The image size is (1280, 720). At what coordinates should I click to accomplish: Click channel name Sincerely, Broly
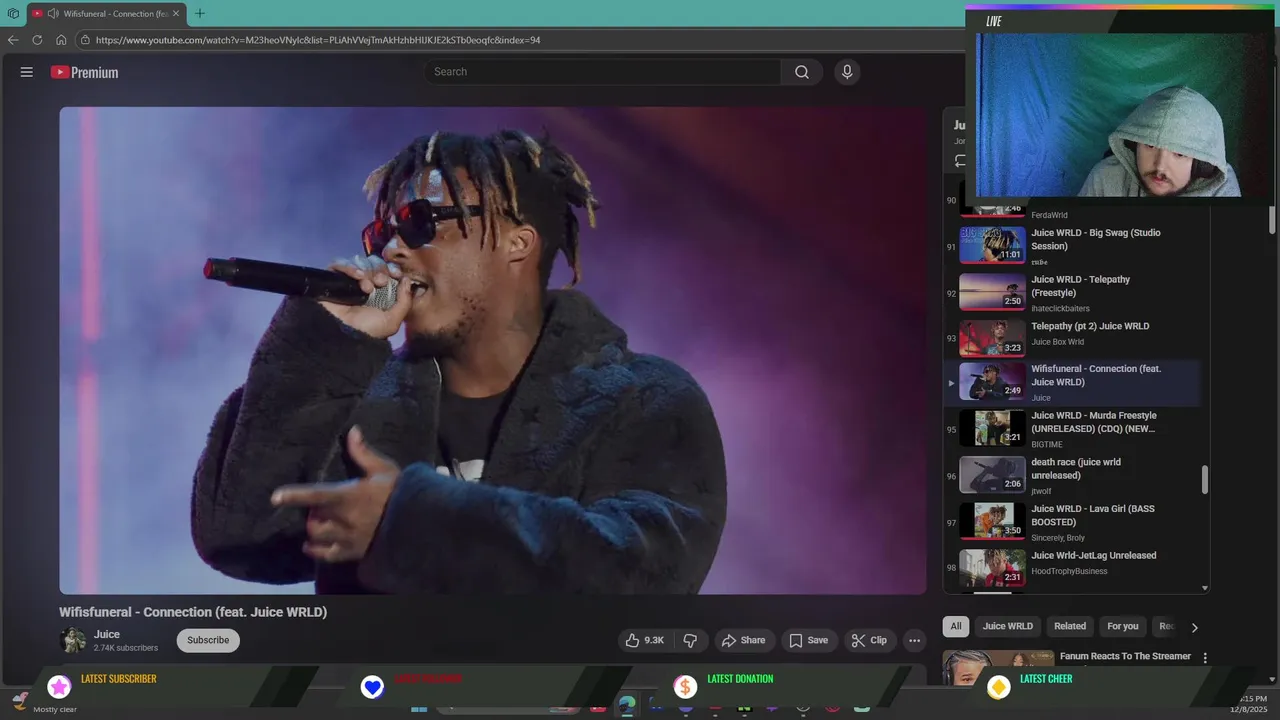[x=1058, y=538]
